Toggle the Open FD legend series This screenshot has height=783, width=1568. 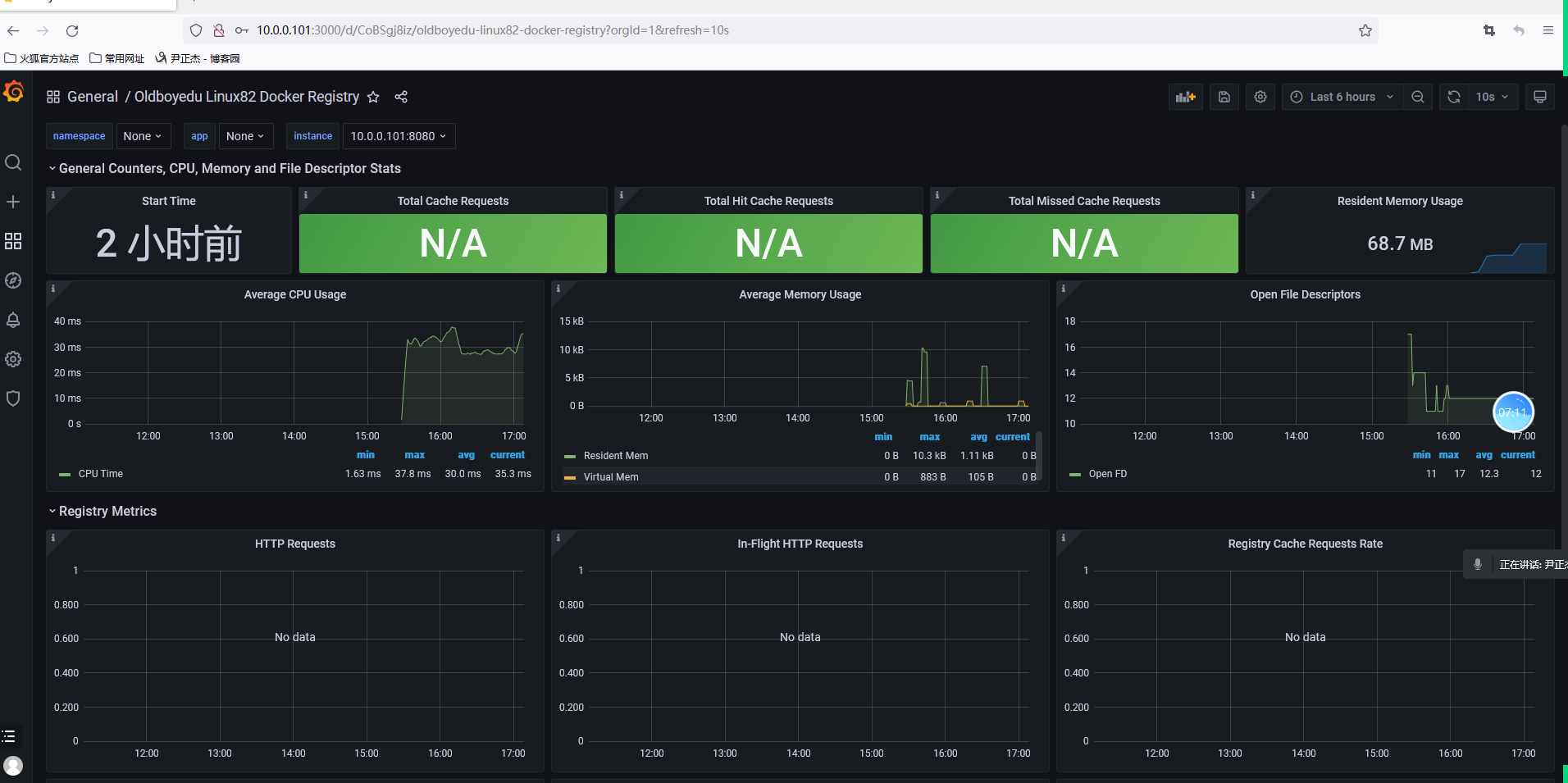pos(1108,474)
